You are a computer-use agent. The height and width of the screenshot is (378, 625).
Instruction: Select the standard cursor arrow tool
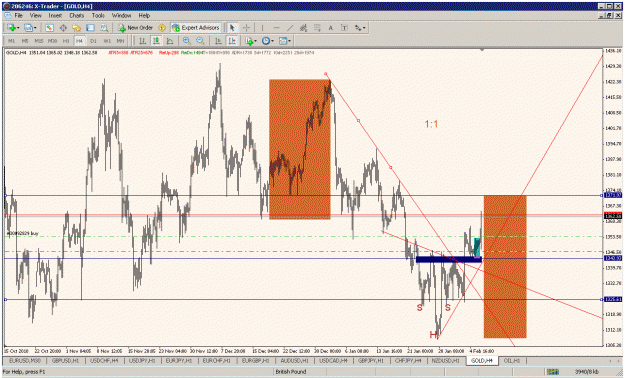tap(232, 28)
